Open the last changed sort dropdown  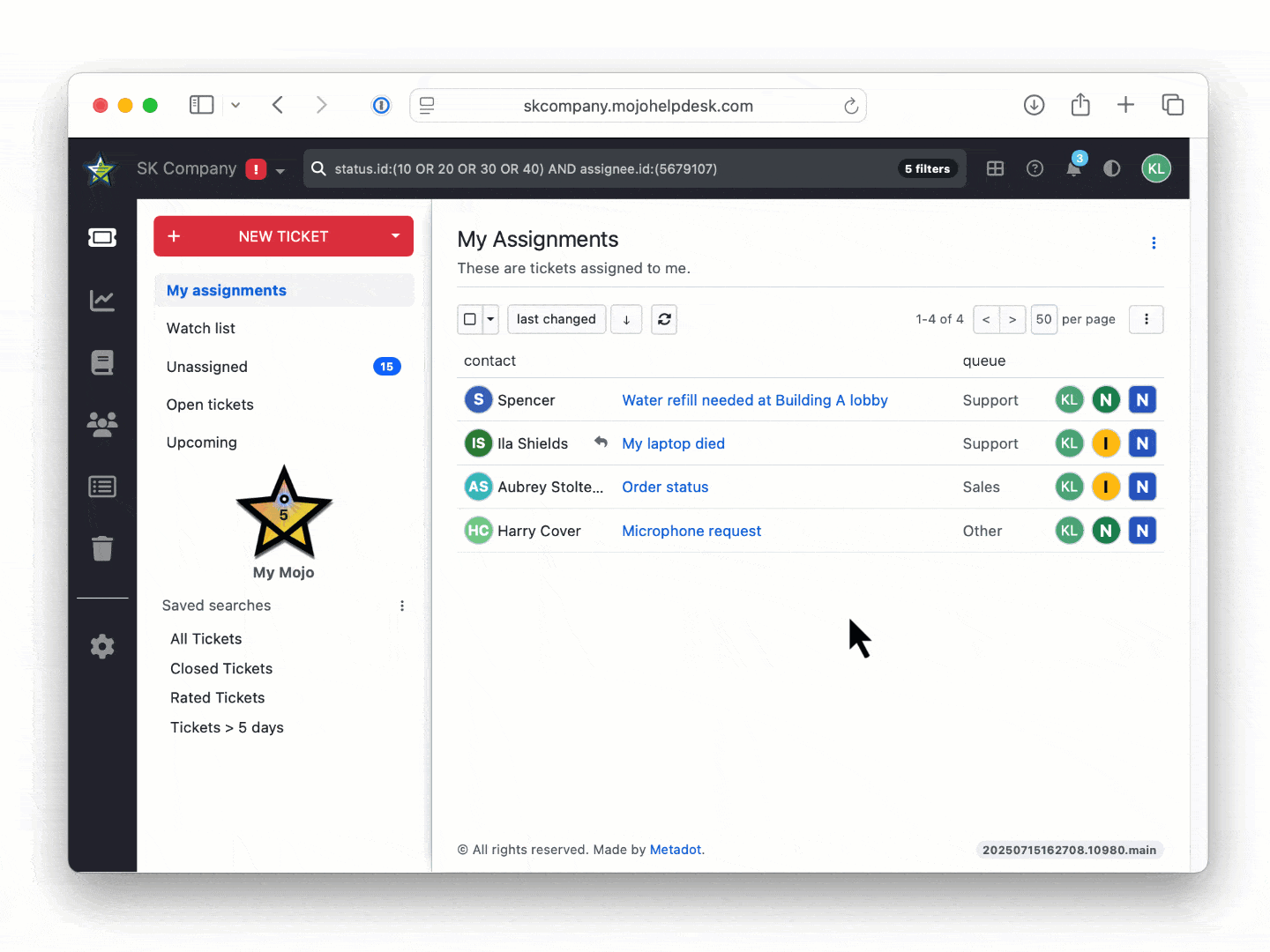(x=557, y=319)
